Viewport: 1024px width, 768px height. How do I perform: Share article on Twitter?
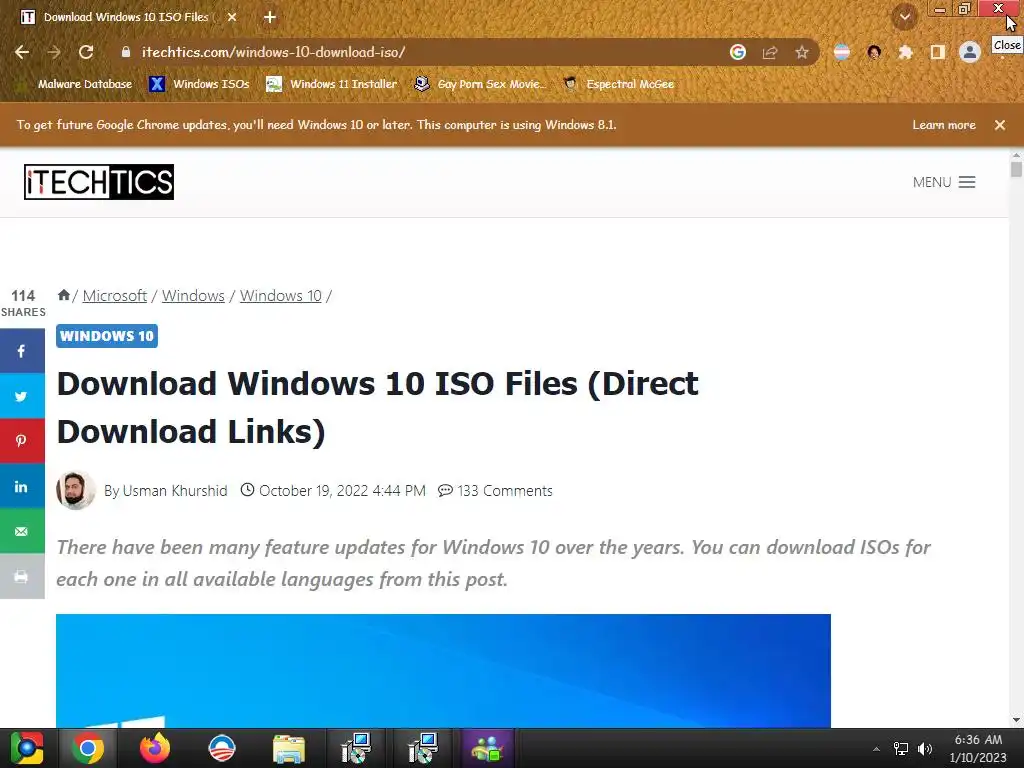(22, 396)
